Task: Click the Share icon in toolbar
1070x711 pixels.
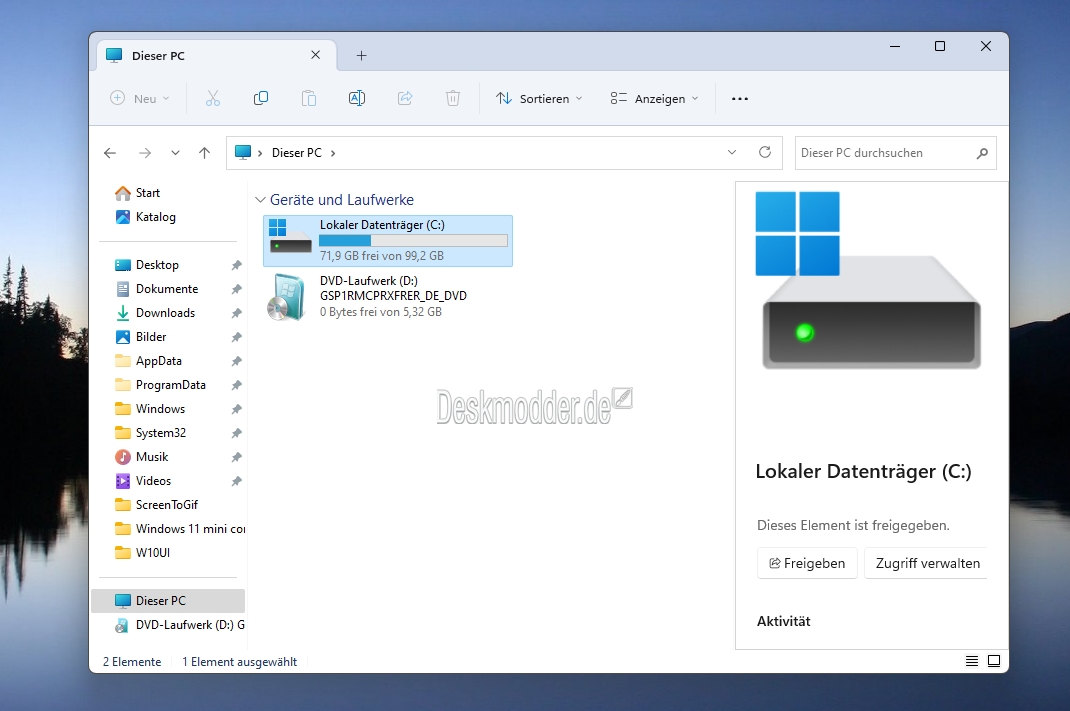Action: 405,98
